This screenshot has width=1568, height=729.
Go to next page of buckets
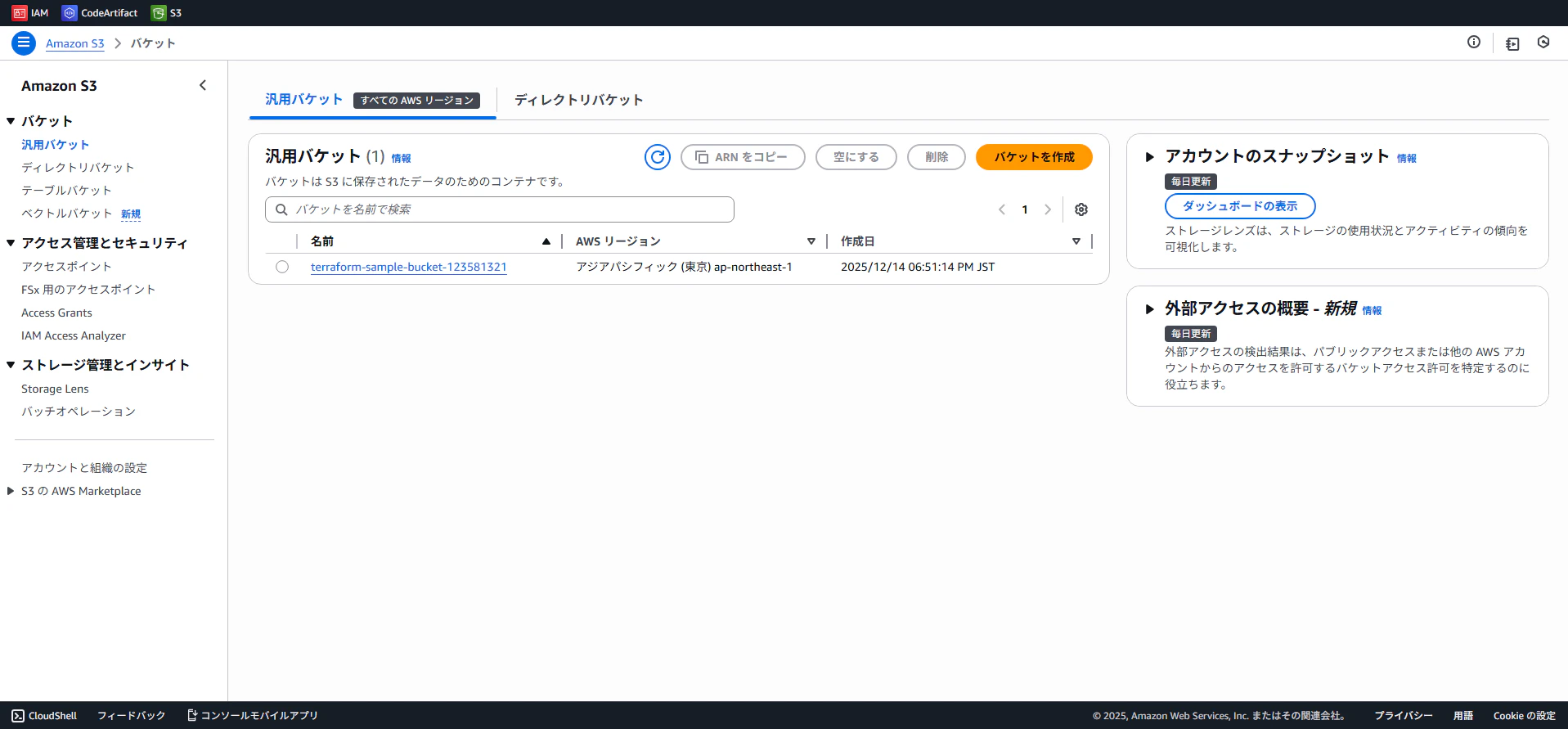point(1048,209)
